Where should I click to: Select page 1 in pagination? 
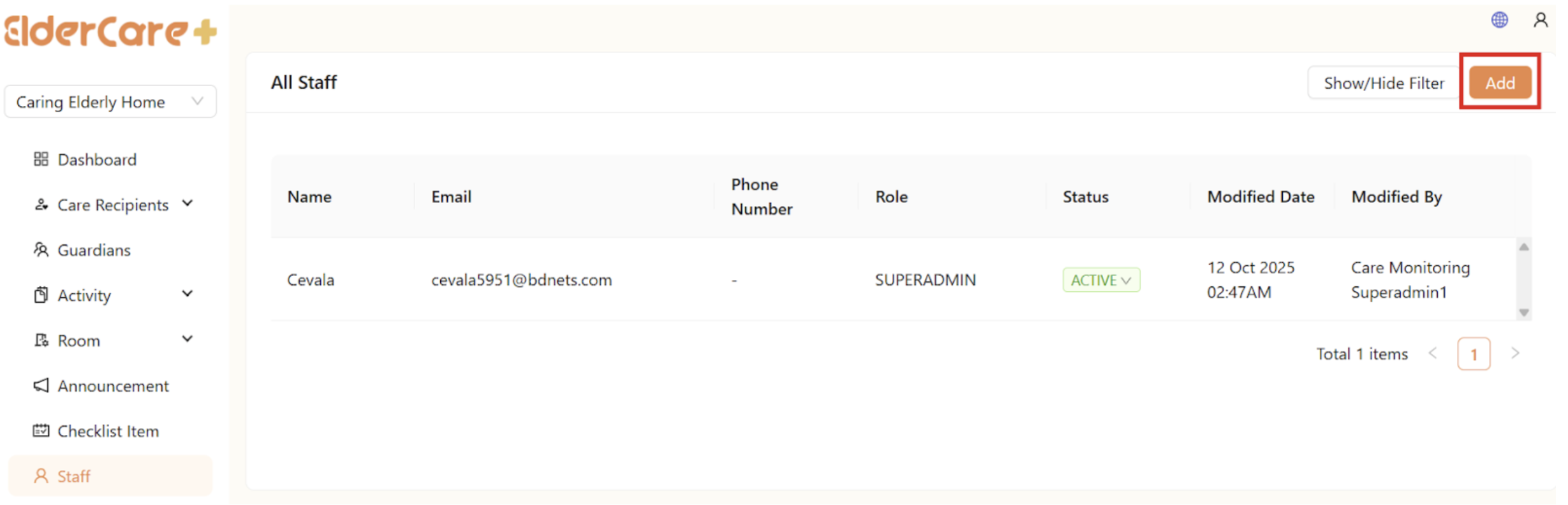1474,353
